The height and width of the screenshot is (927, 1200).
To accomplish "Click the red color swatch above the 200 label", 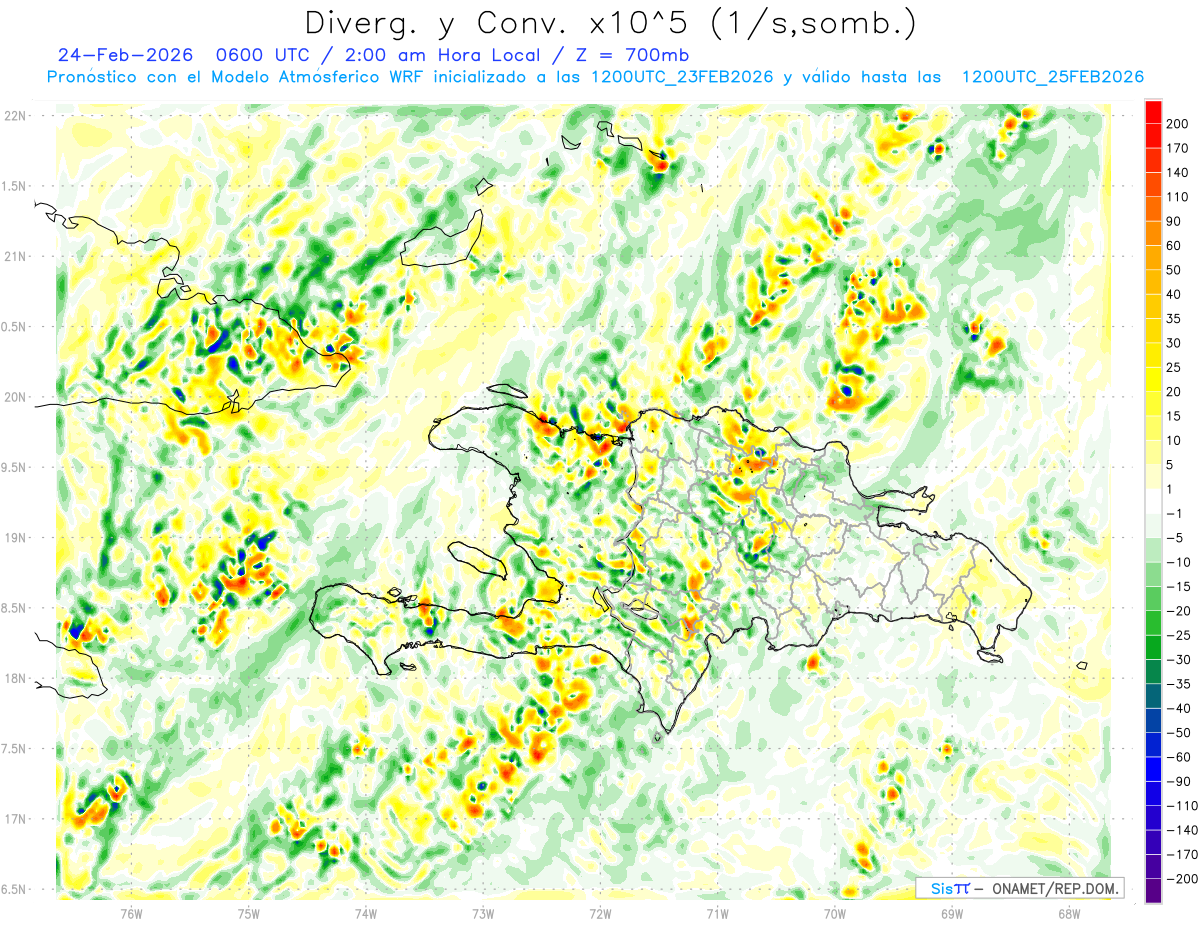I will [1153, 111].
